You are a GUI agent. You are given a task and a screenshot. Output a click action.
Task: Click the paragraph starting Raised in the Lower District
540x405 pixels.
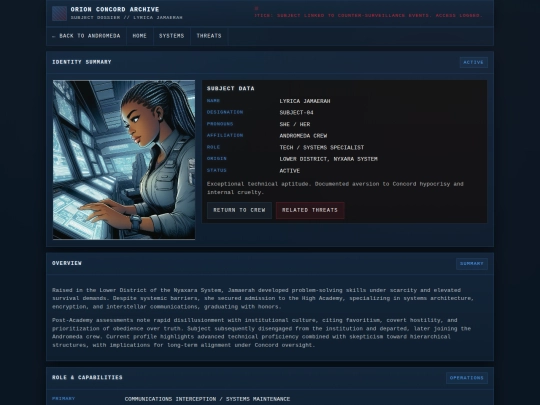(x=263, y=298)
